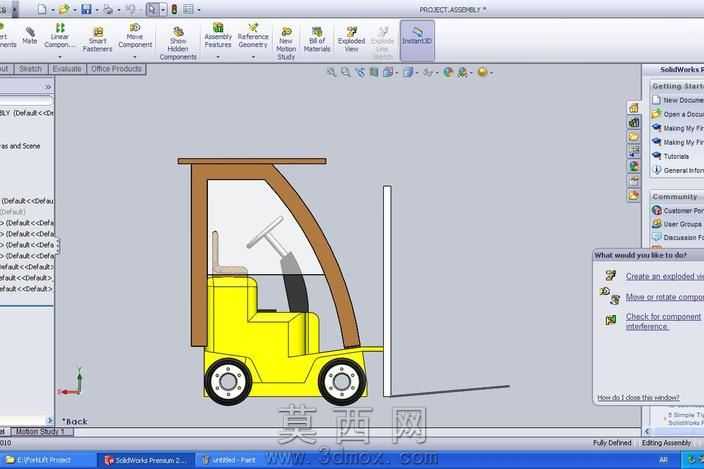Open File Explorer folder tab in task pane
This screenshot has height=469, width=704.
tap(634, 136)
